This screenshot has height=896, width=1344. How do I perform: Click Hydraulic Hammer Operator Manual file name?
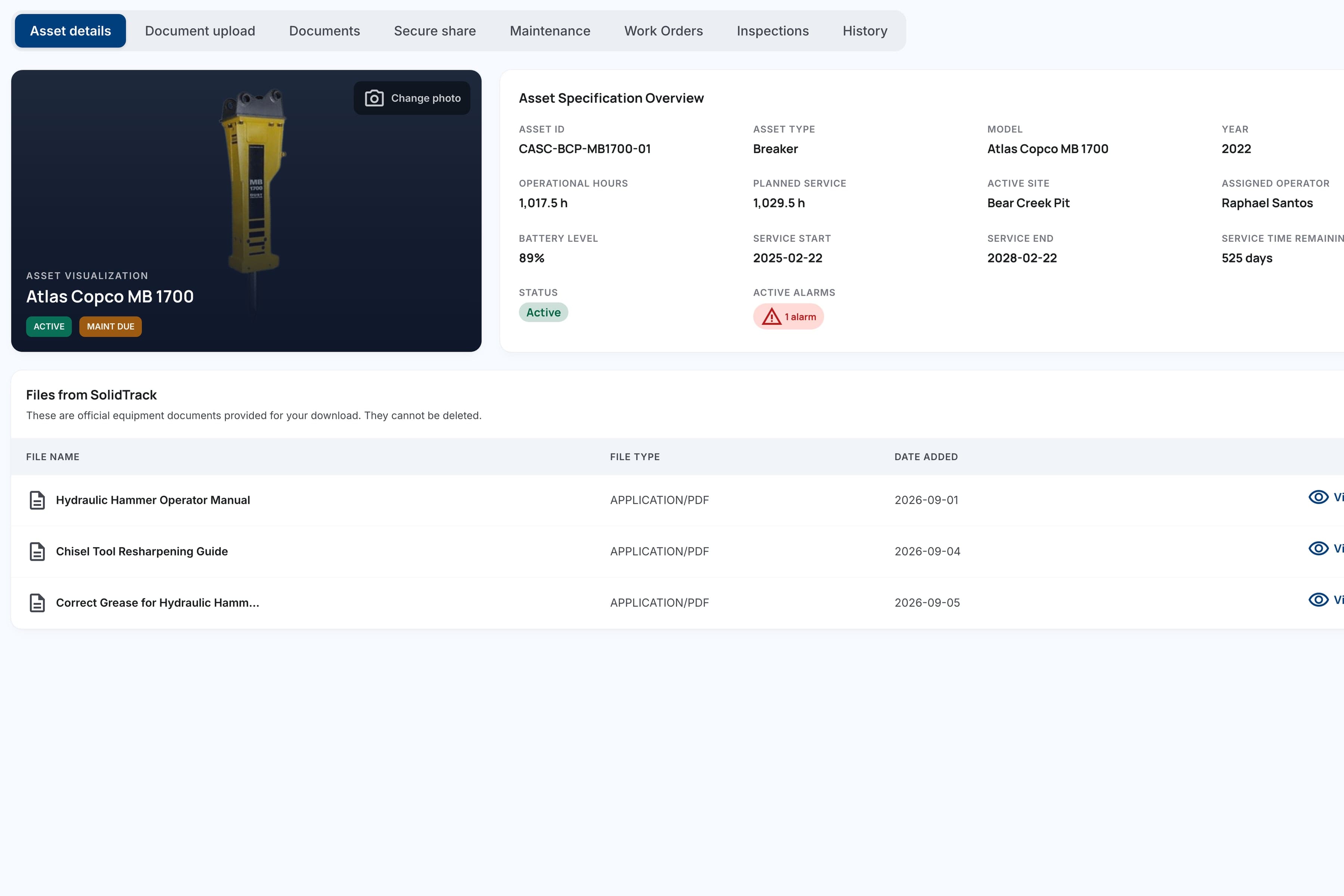(x=153, y=500)
